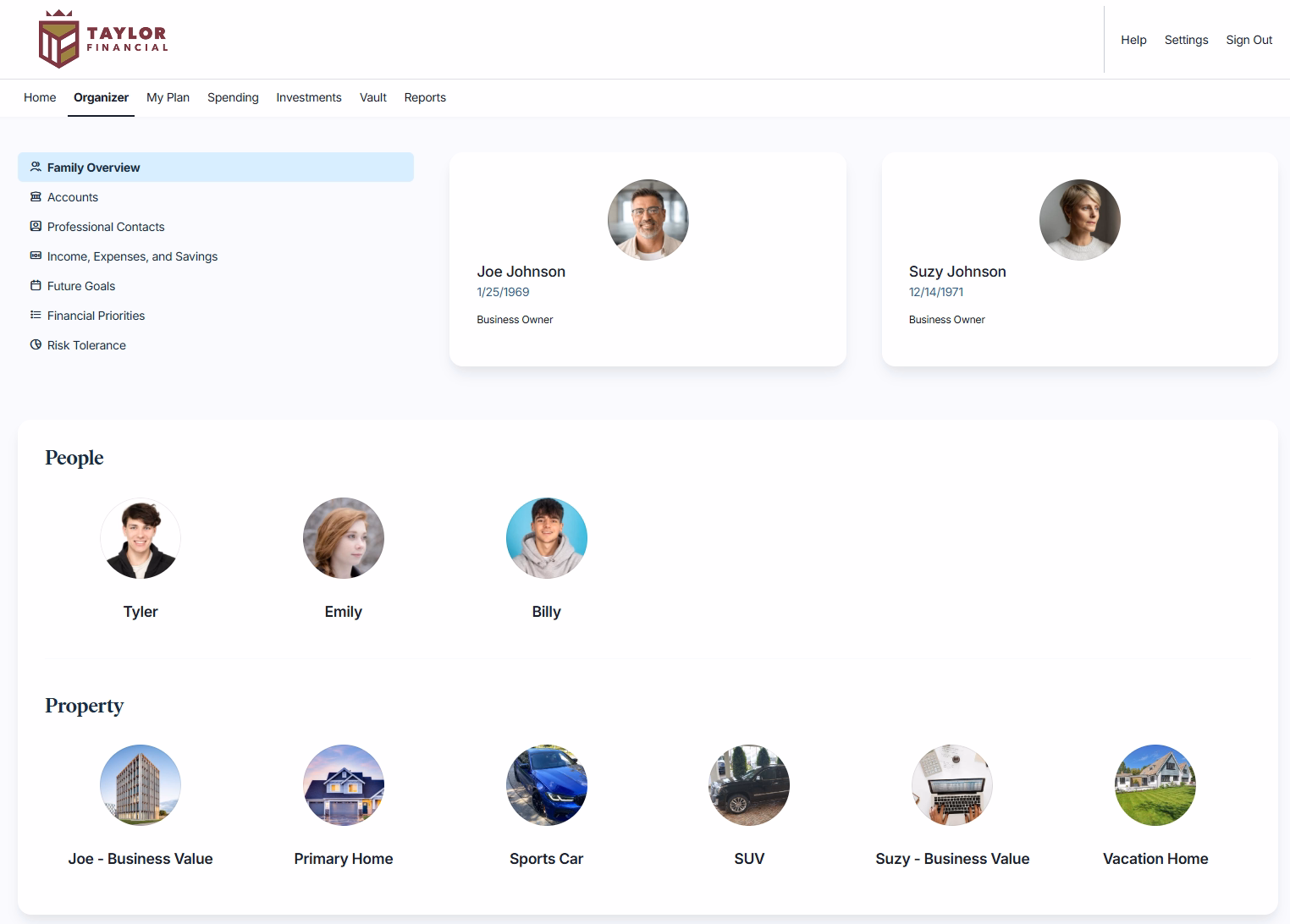Open the Spending tab
The height and width of the screenshot is (924, 1290).
(x=233, y=97)
